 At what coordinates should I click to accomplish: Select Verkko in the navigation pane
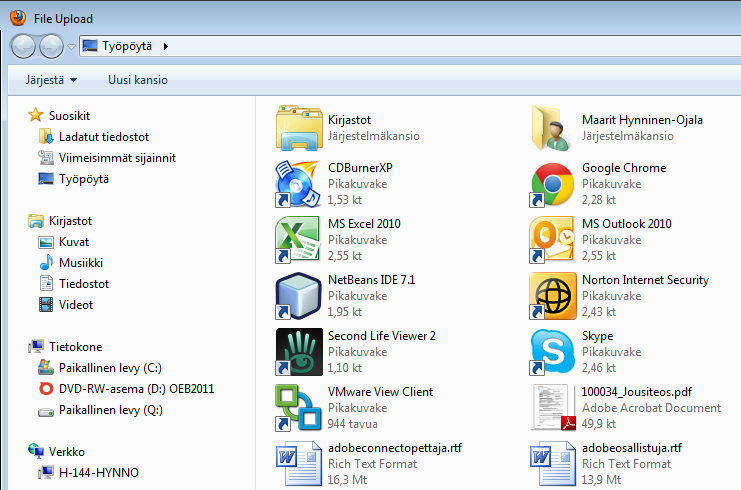[x=67, y=452]
